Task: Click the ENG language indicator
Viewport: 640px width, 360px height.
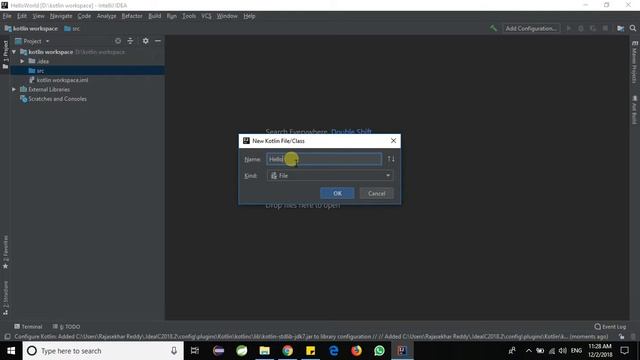Action: (x=576, y=351)
